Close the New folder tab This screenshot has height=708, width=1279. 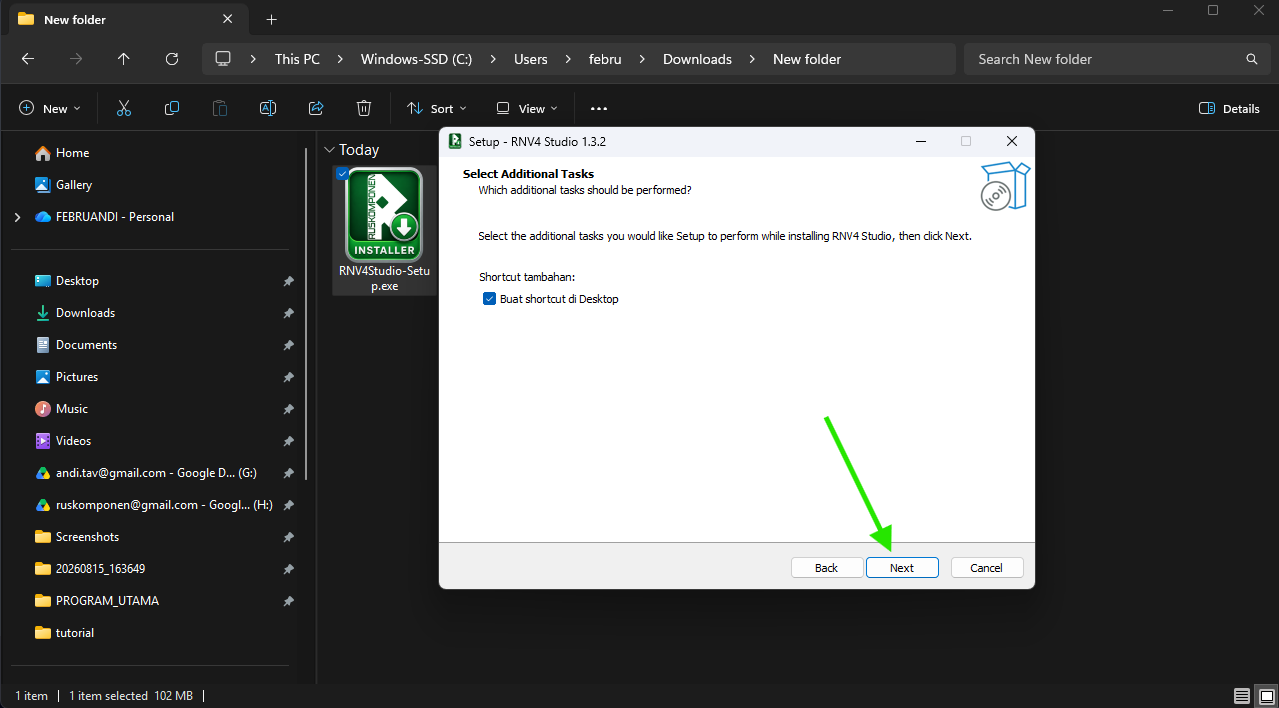click(228, 19)
